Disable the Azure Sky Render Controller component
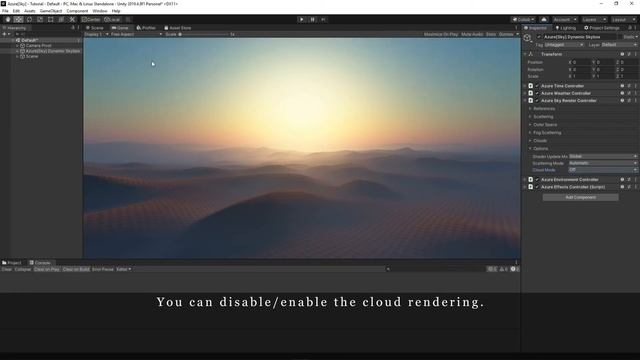Screen dimensions: 640x360 pyautogui.click(x=537, y=101)
